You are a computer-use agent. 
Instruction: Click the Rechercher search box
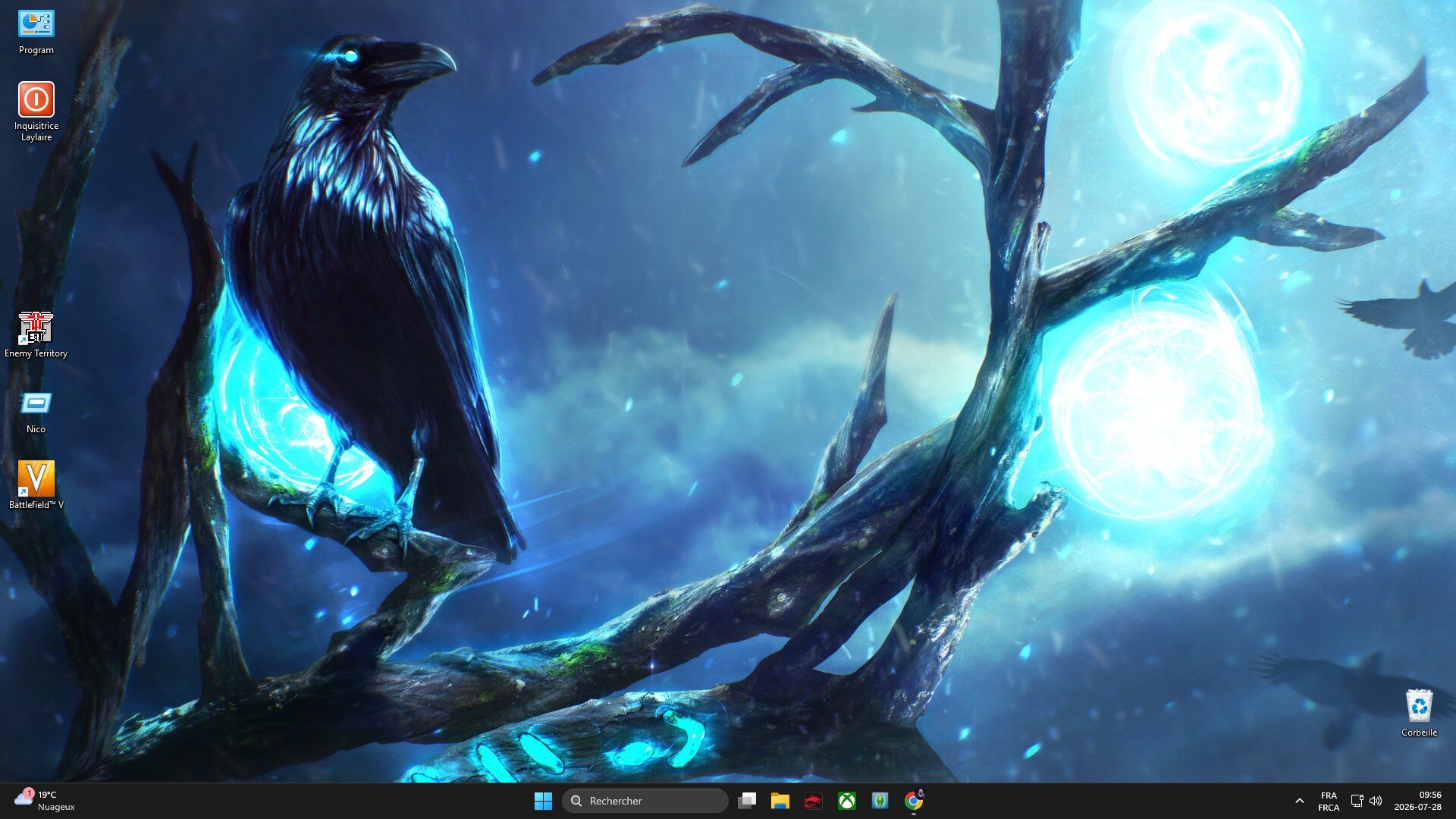(645, 801)
